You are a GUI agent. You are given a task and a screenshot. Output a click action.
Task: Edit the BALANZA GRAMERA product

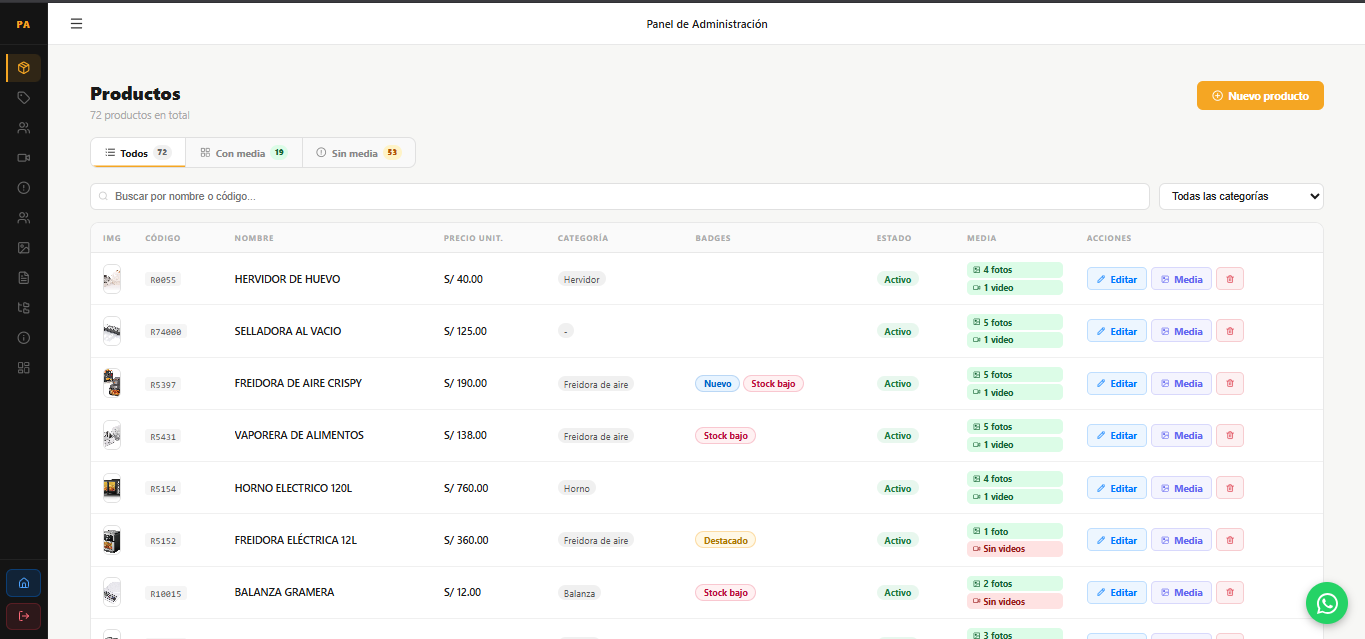pyautogui.click(x=1117, y=592)
